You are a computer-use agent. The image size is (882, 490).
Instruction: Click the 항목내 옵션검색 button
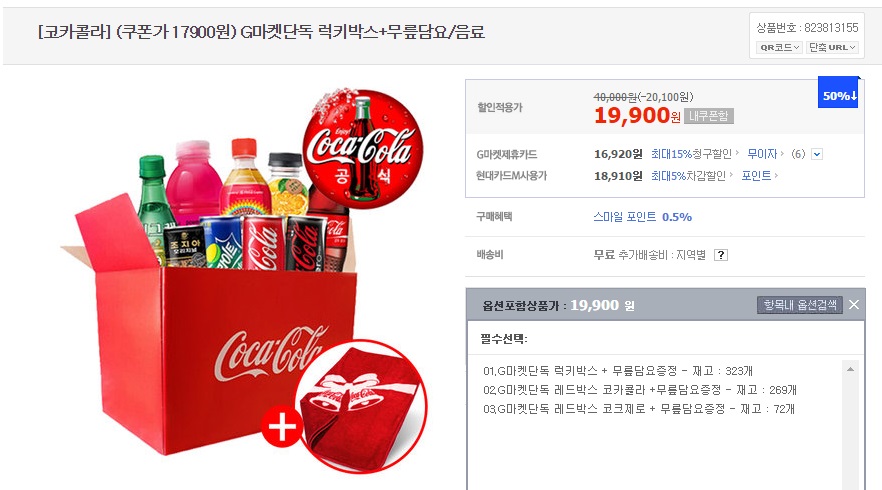[799, 305]
